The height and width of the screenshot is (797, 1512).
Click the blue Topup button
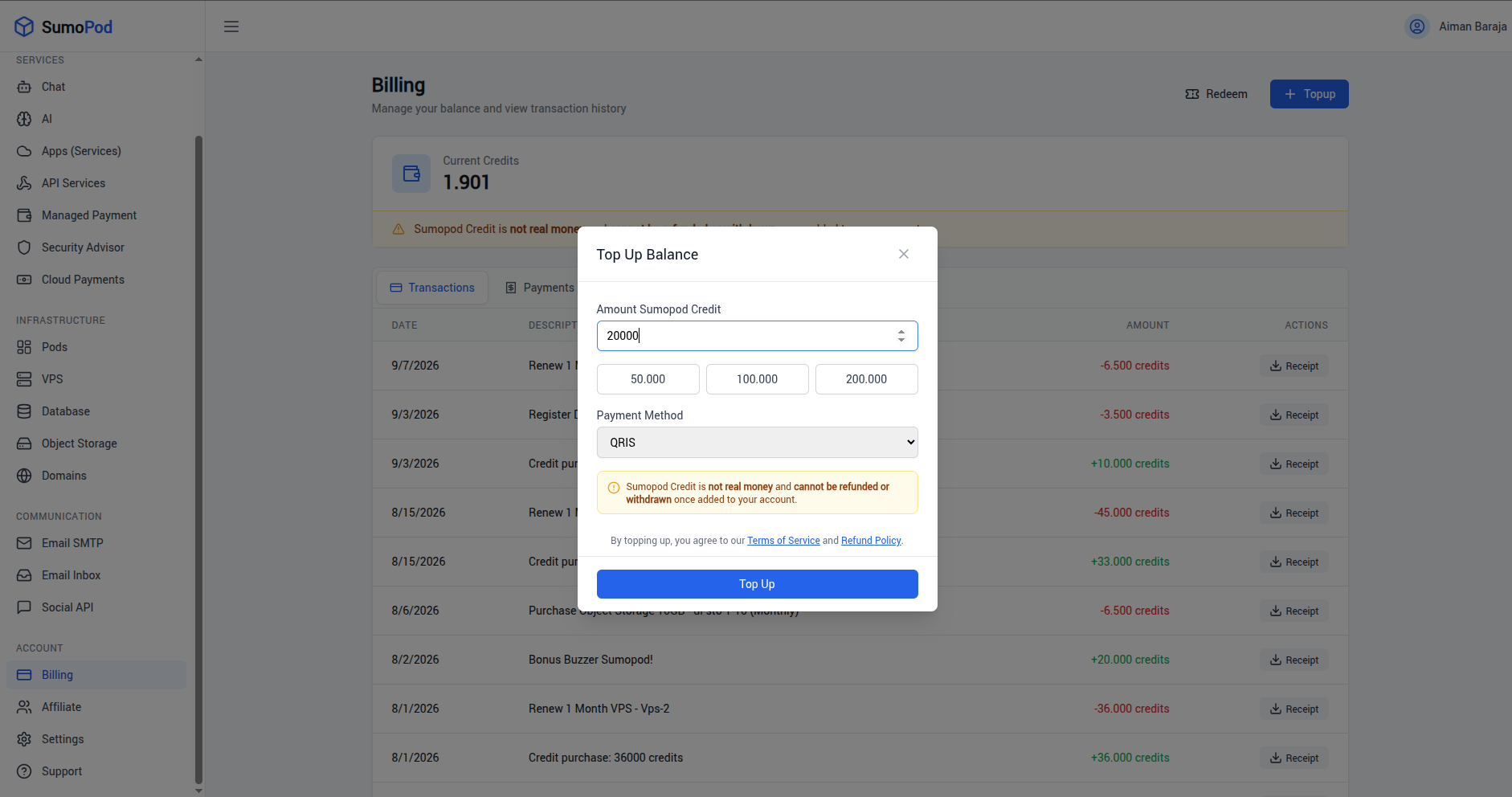[x=1309, y=94]
